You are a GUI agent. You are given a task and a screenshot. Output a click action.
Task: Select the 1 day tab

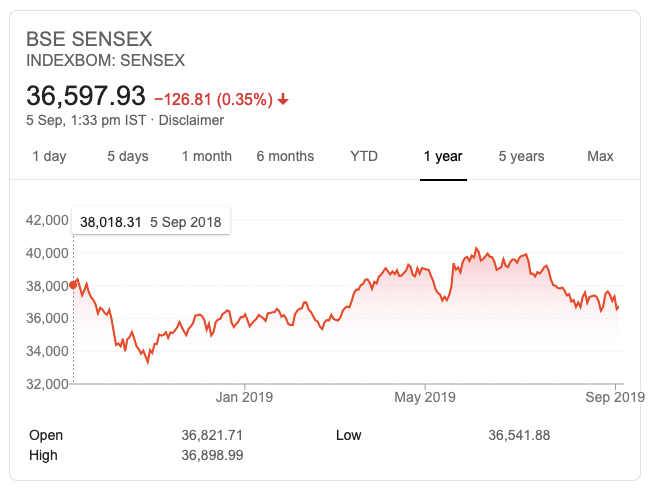coord(49,156)
